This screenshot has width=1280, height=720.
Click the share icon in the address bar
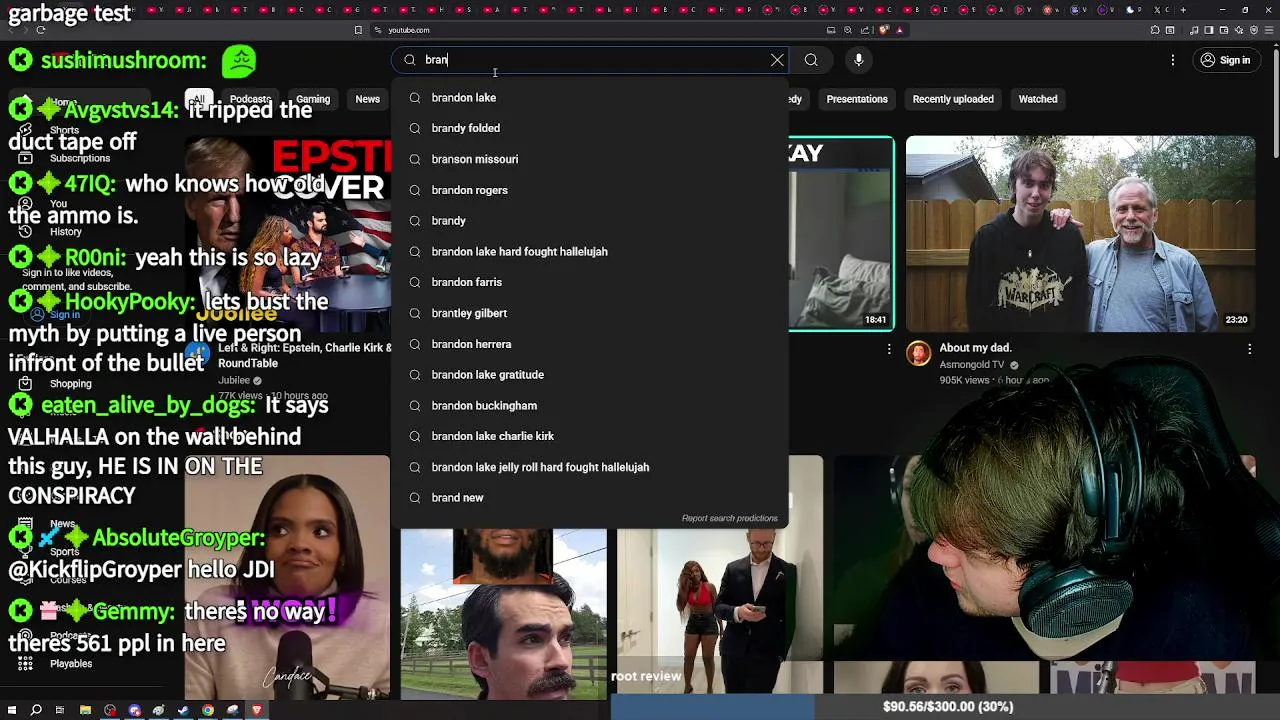click(x=865, y=30)
